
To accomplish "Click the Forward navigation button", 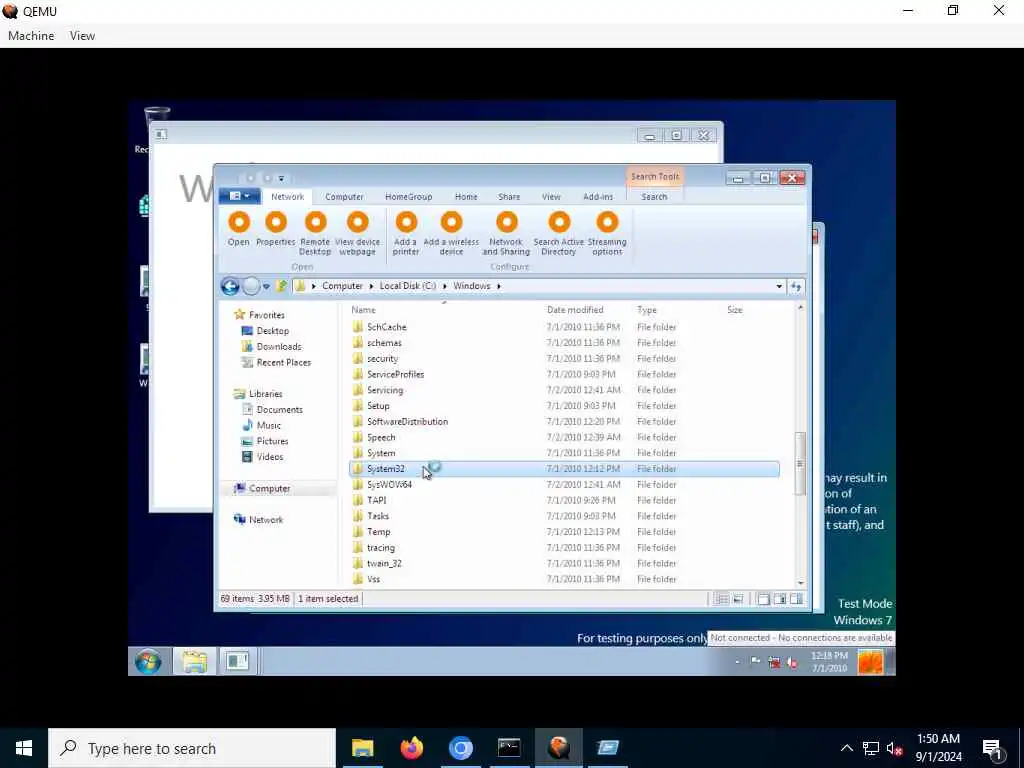I will point(251,286).
